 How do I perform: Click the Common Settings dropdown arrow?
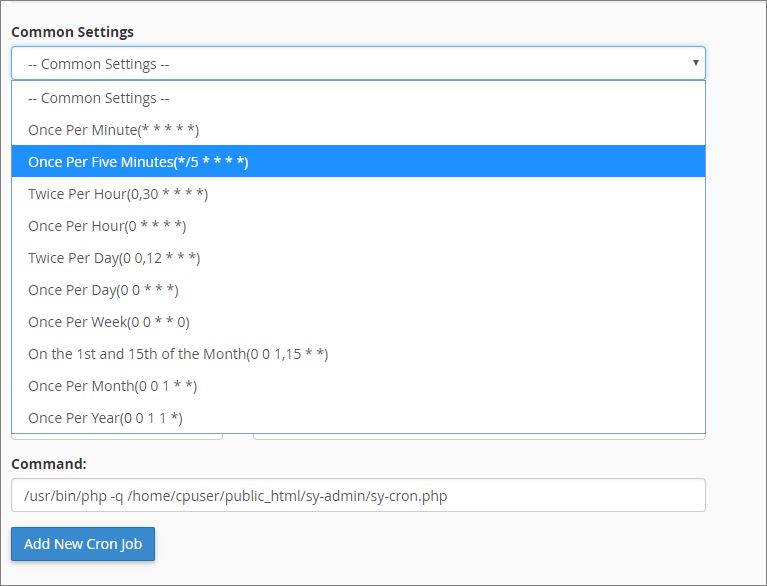point(695,63)
